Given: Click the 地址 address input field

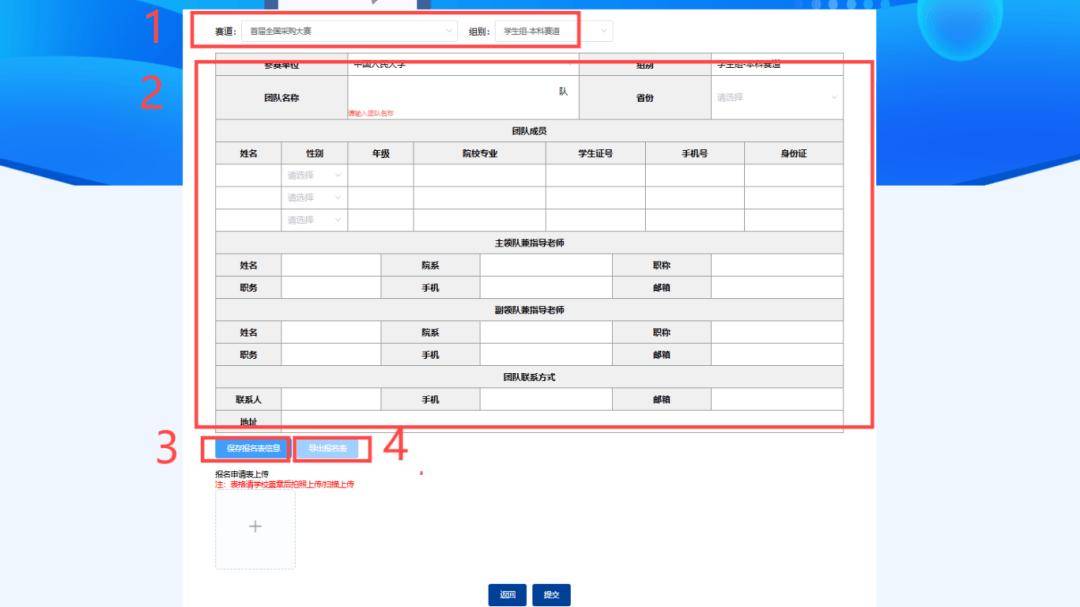Looking at the screenshot, I should coord(450,420).
